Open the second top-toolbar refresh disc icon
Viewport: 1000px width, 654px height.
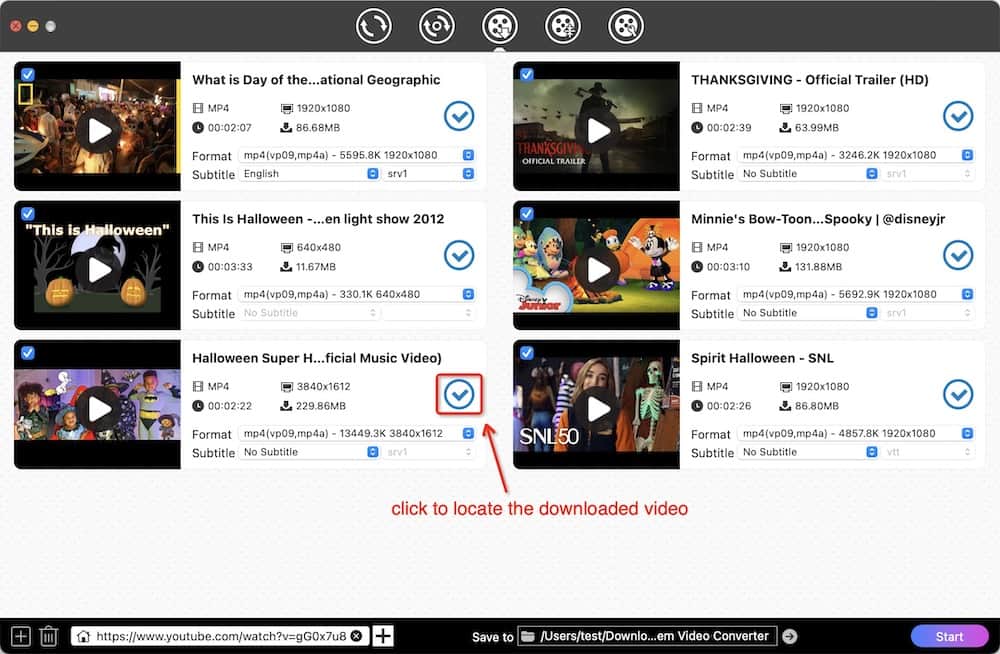pos(436,26)
